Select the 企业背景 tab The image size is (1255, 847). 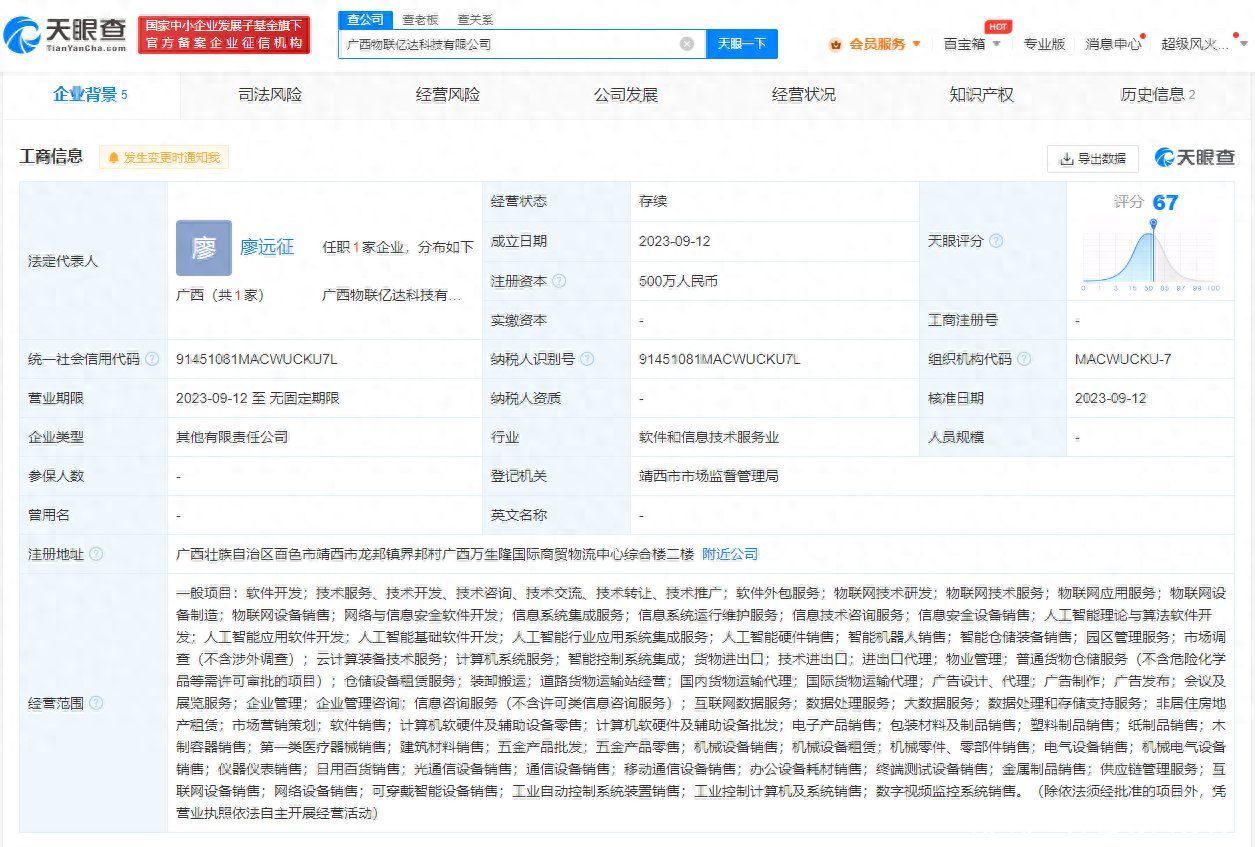click(90, 95)
